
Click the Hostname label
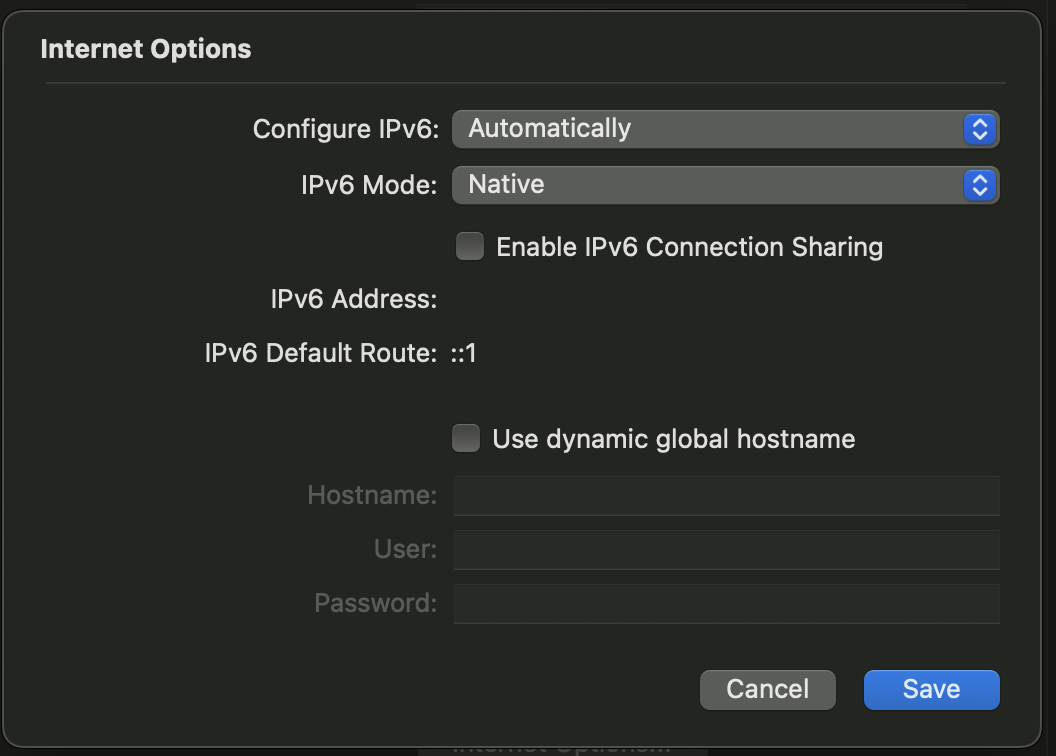[372, 496]
